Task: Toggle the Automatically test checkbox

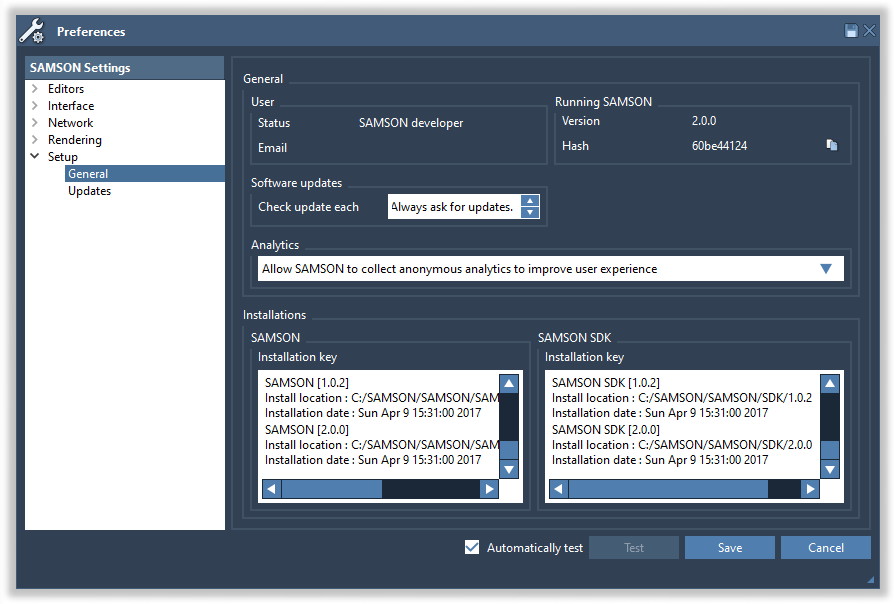Action: click(472, 547)
